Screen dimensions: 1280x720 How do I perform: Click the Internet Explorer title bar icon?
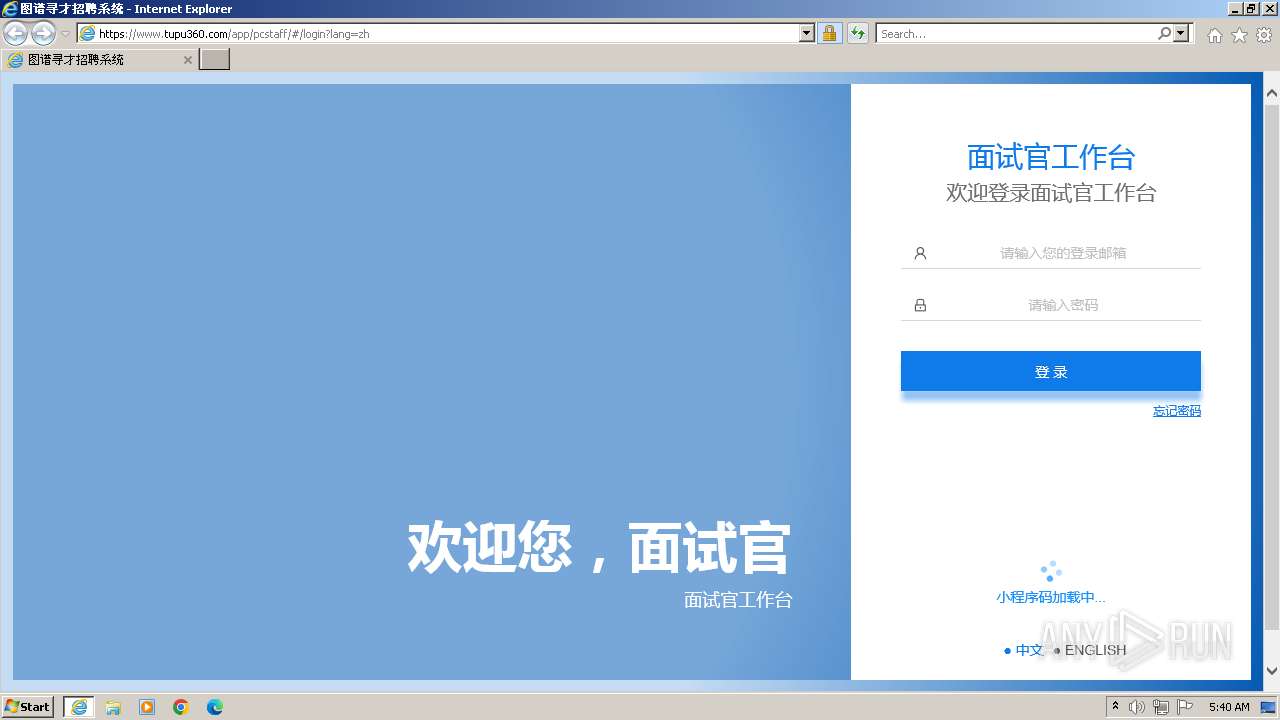(10, 9)
